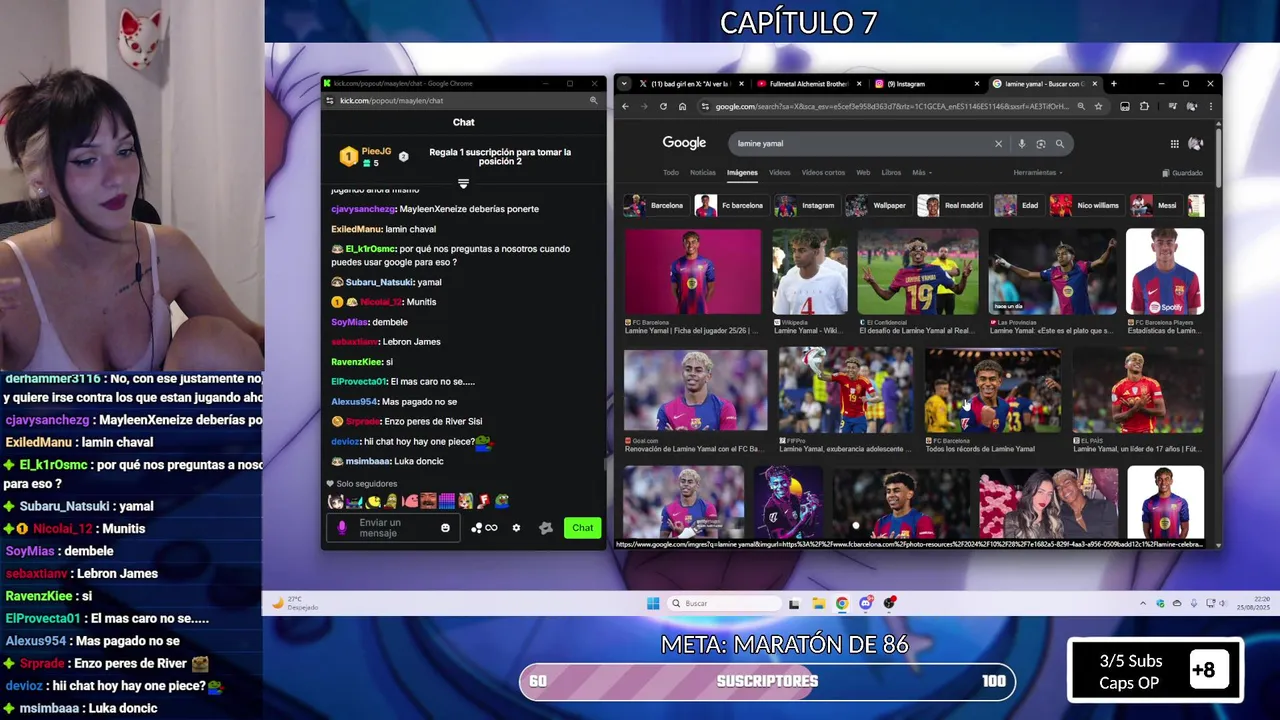
Task: Select the 'Noticias' search tab
Action: [x=703, y=172]
